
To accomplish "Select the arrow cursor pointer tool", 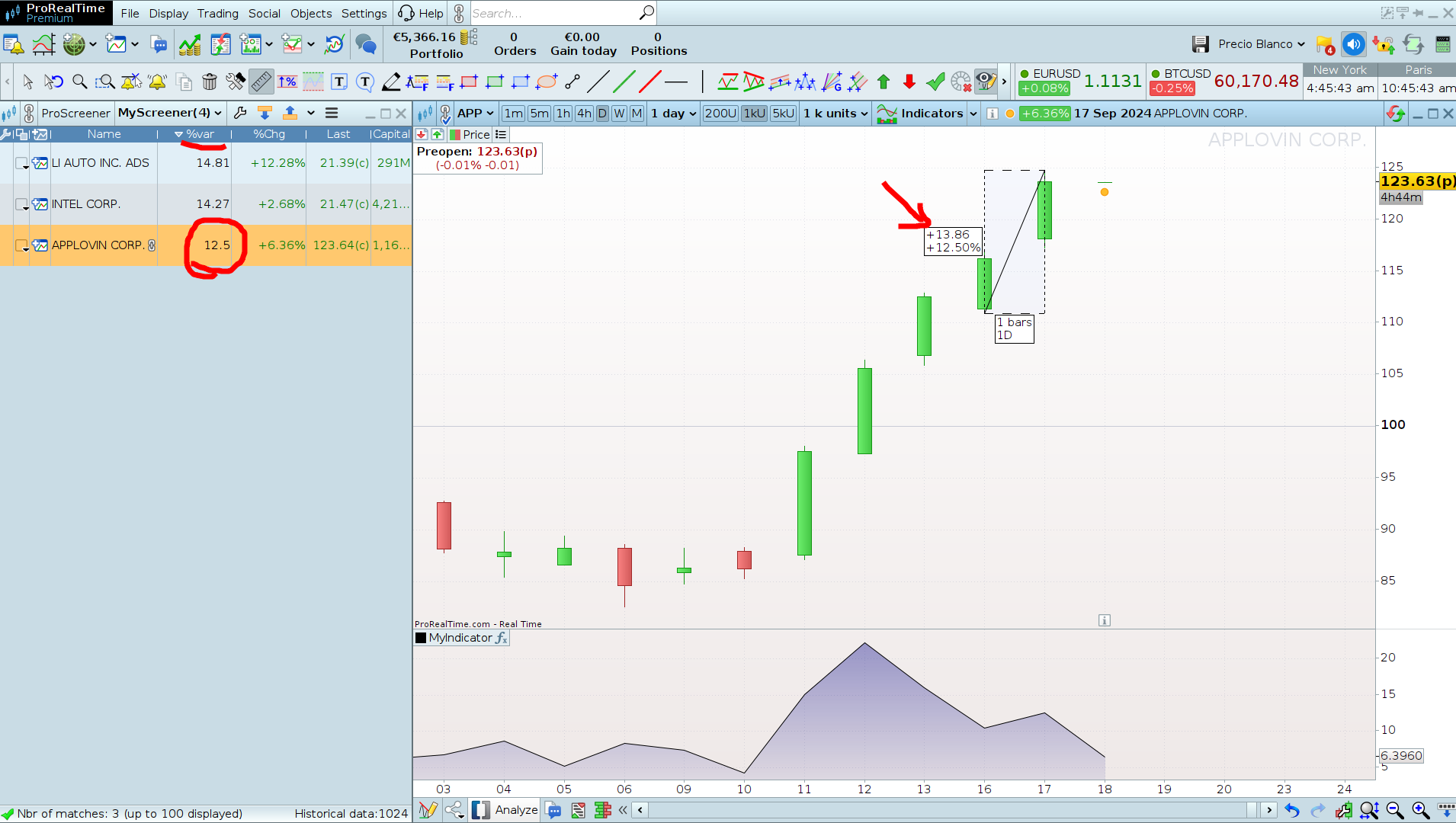I will (x=28, y=82).
